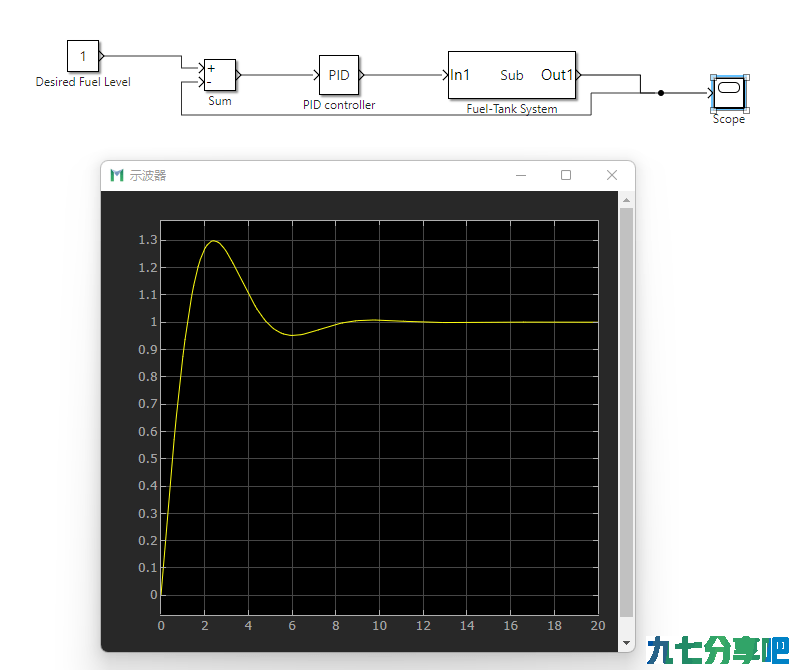Click the 'Scope' block label
Image resolution: width=794 pixels, height=670 pixels.
click(x=729, y=119)
